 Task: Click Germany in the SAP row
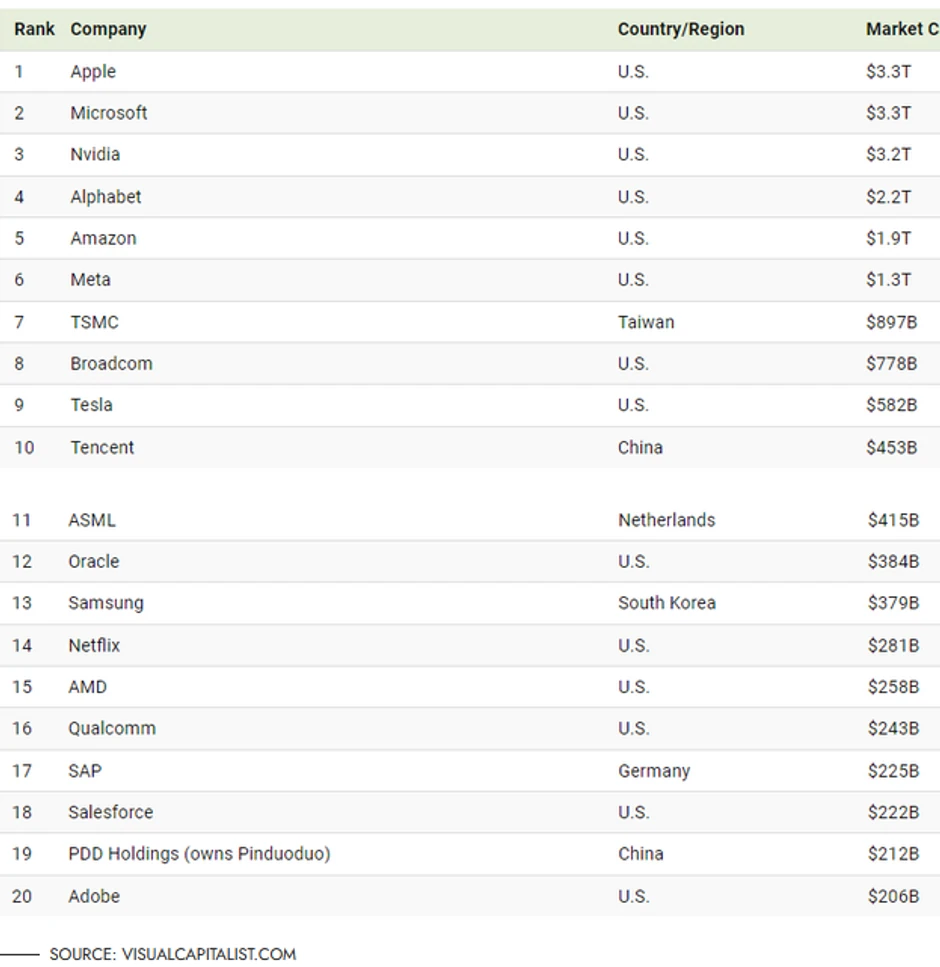click(x=654, y=771)
